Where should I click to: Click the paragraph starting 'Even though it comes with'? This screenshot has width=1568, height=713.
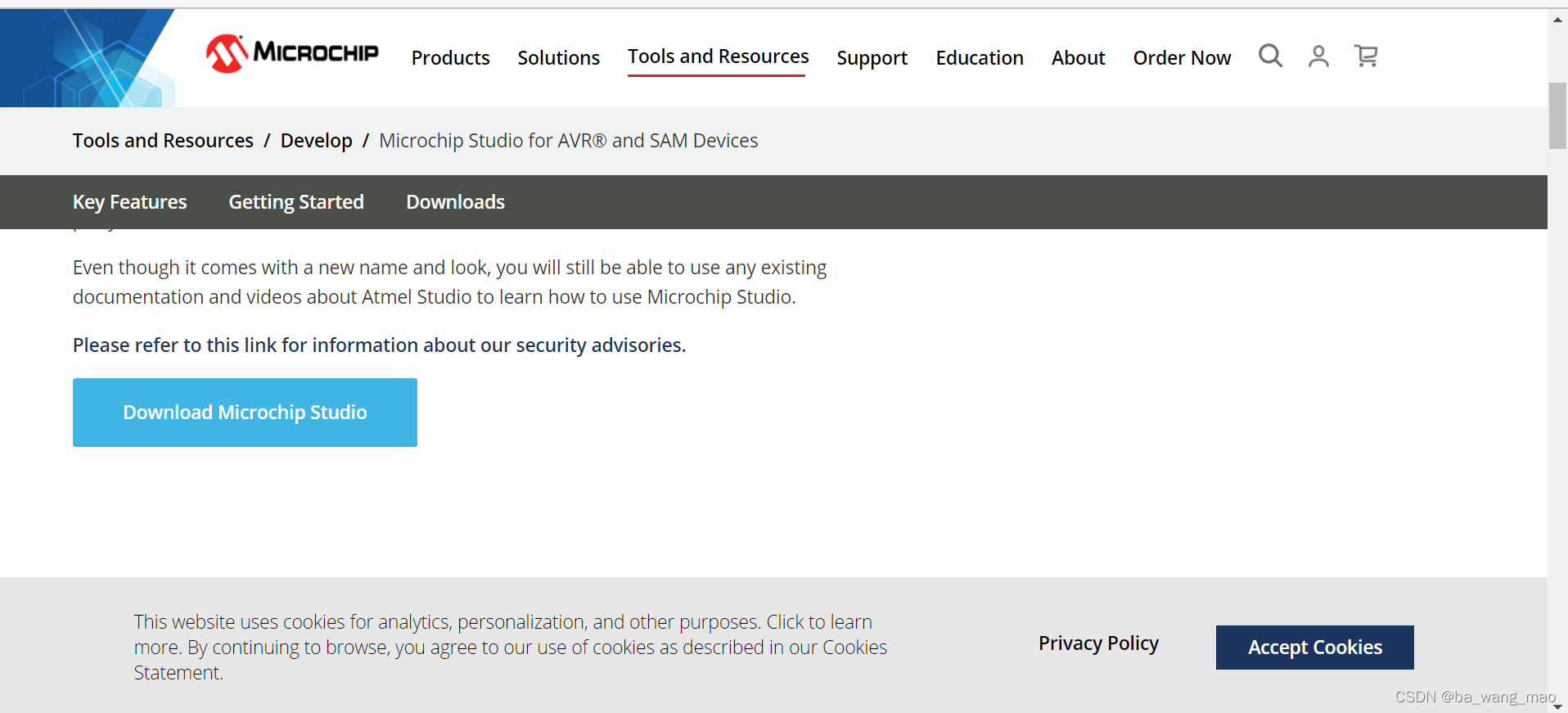click(449, 282)
